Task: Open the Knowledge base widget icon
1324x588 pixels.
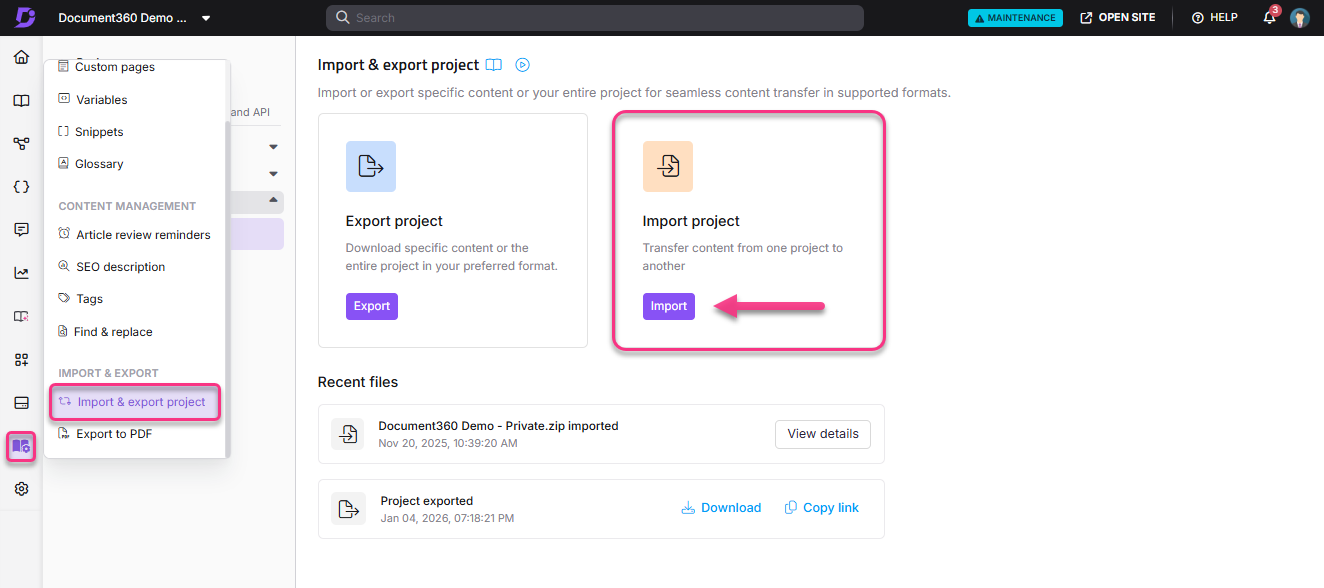Action: tap(21, 316)
